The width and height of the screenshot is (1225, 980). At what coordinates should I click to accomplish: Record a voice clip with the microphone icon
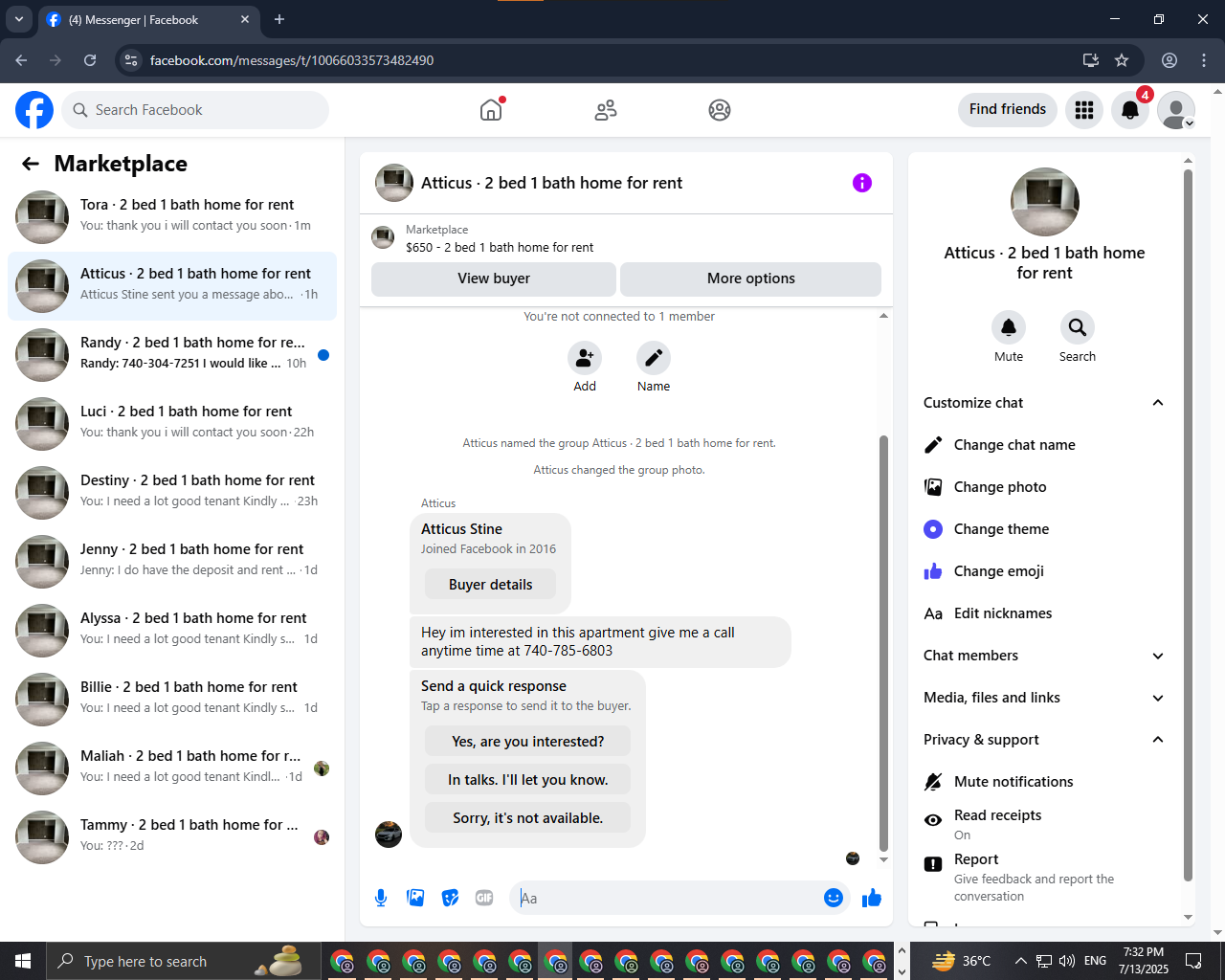[381, 898]
